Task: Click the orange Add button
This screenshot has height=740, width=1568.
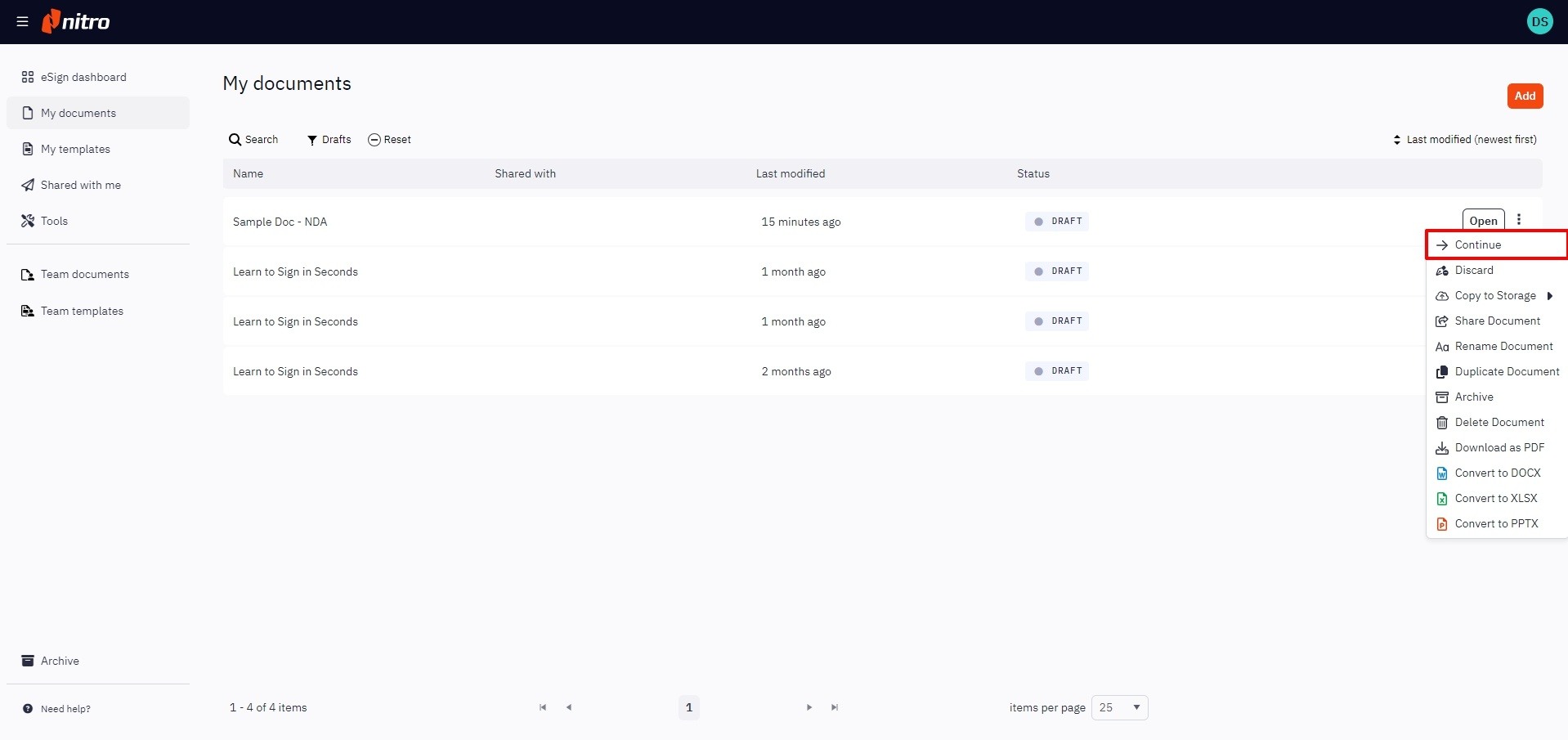Action: tap(1525, 96)
